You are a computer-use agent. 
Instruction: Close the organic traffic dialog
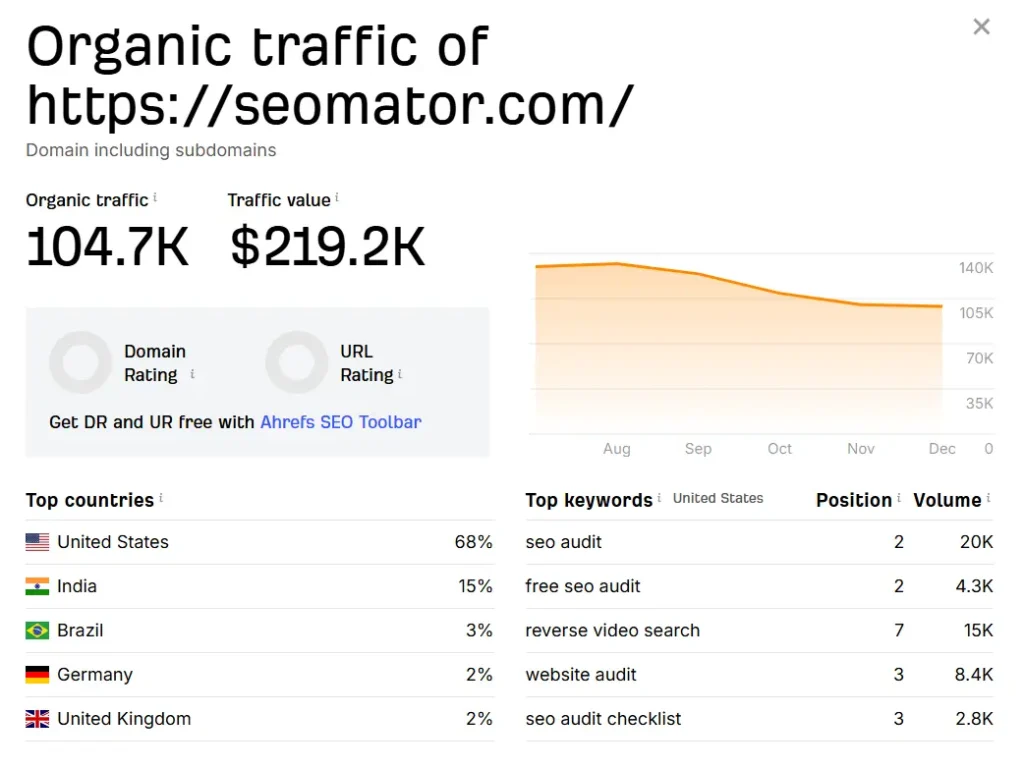tap(981, 27)
